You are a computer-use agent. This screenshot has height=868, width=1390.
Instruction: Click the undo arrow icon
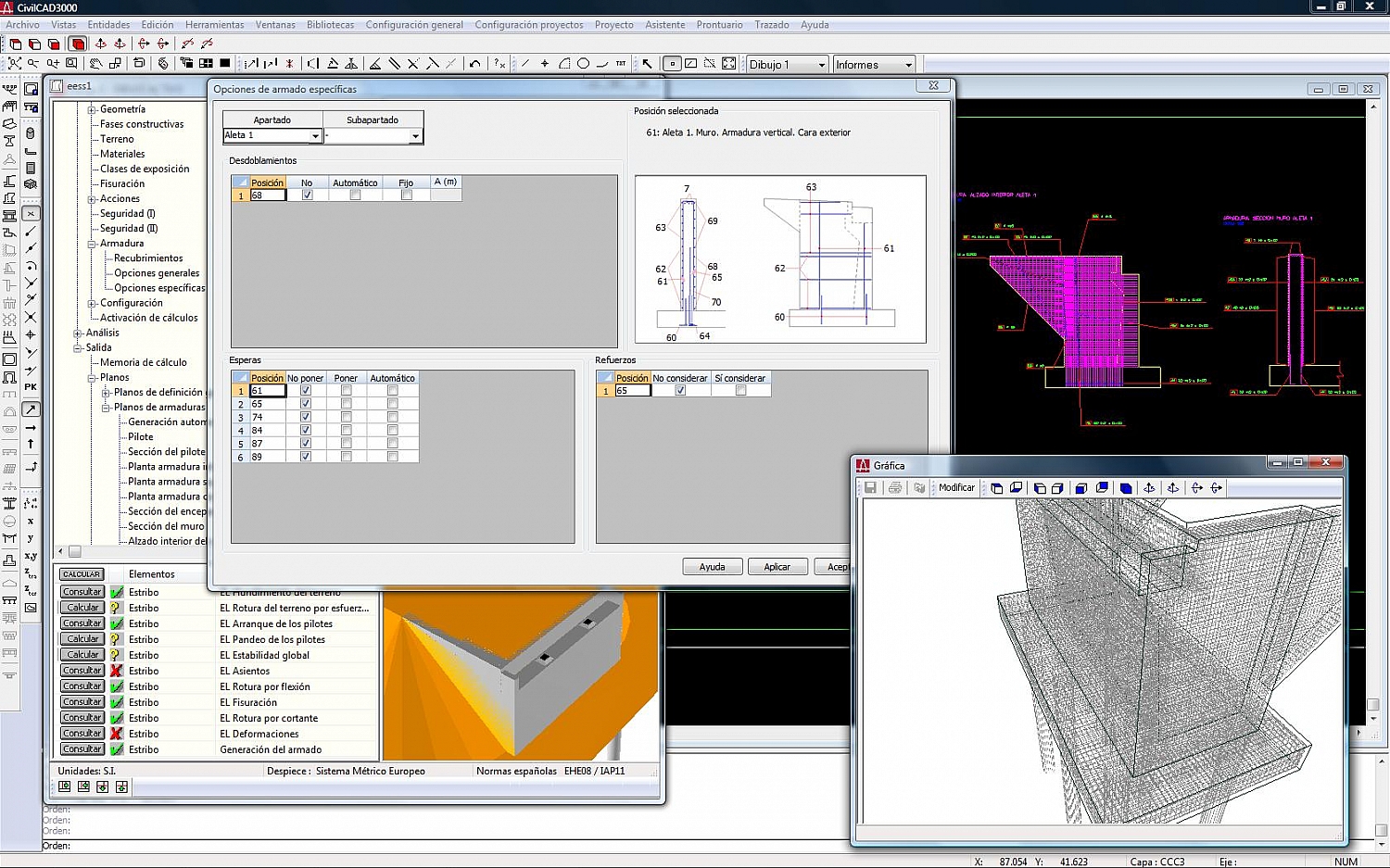tap(475, 64)
